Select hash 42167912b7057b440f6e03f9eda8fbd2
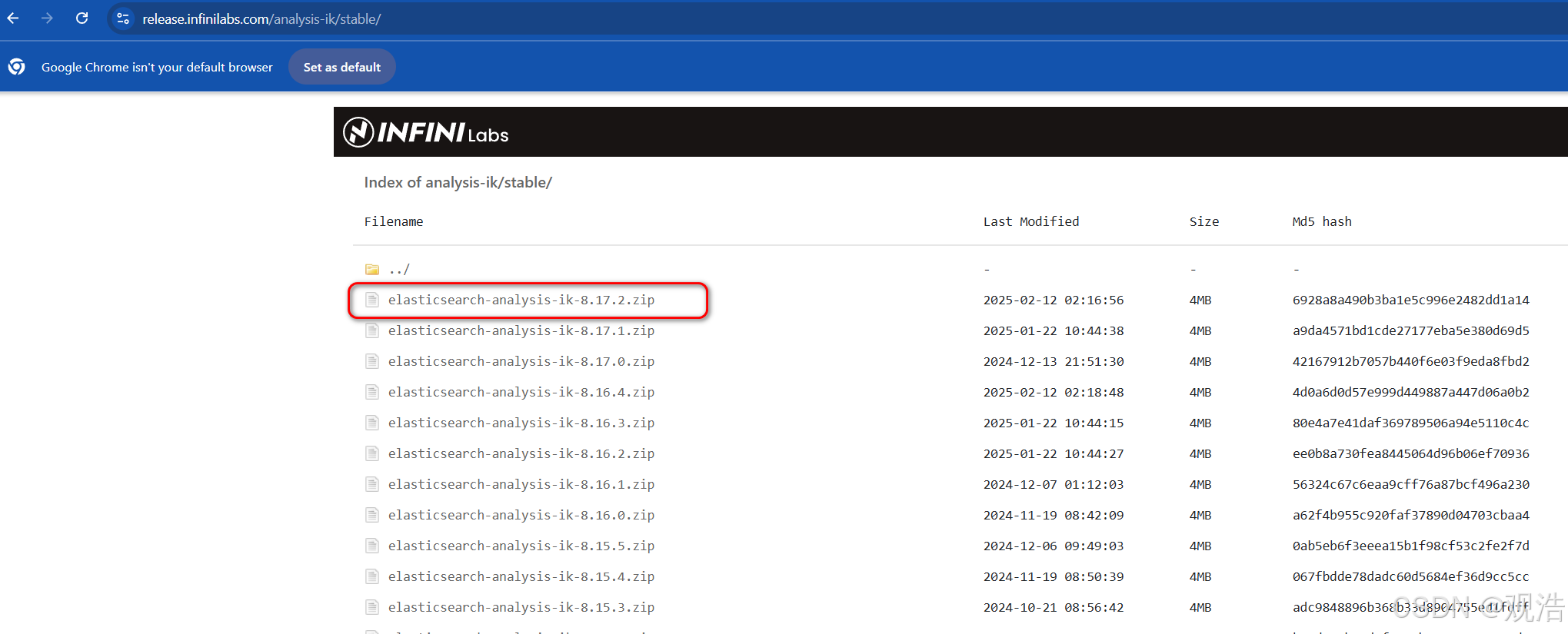The image size is (1568, 634). coord(1411,361)
